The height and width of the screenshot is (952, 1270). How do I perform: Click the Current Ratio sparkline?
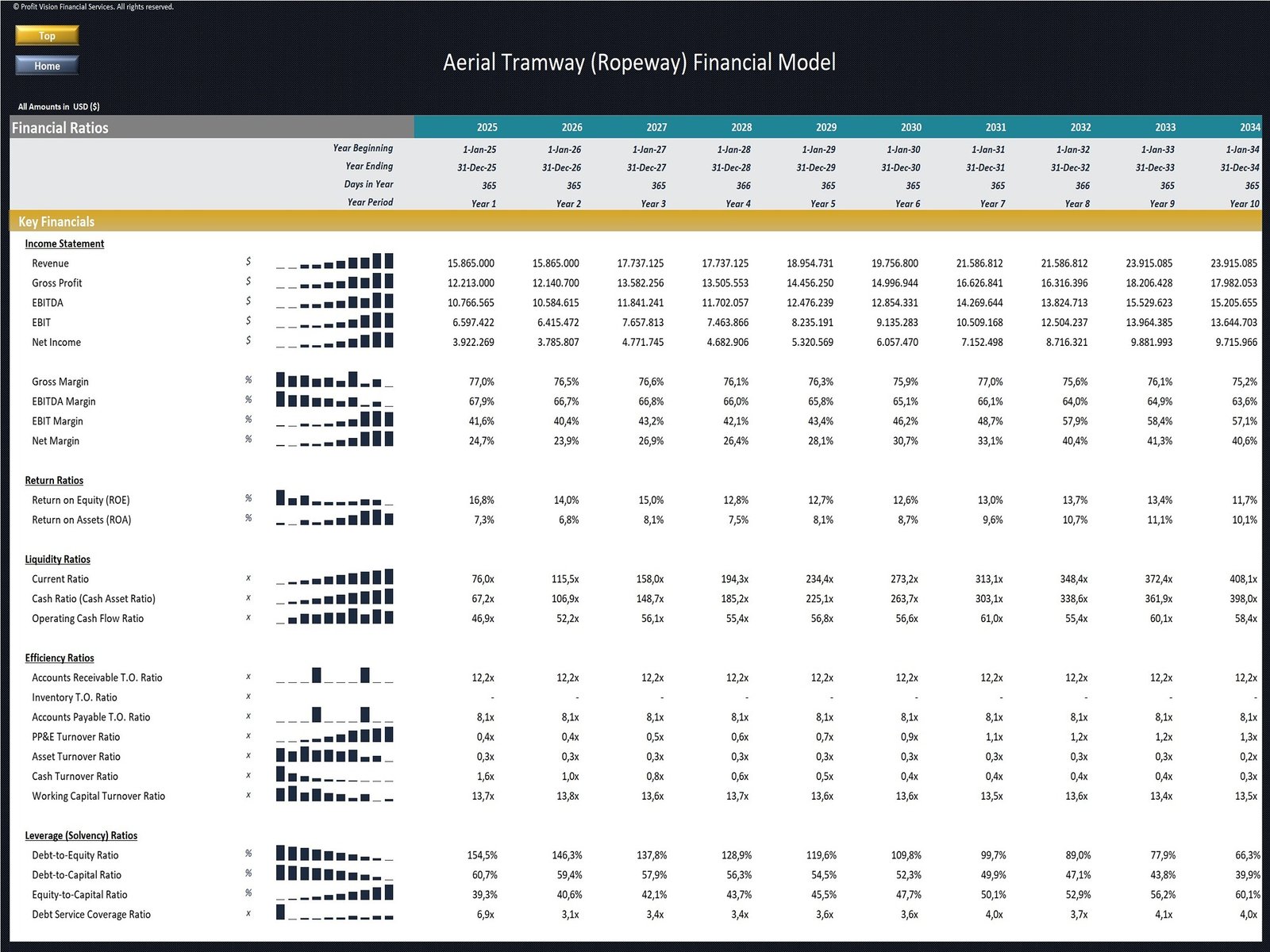click(x=333, y=578)
